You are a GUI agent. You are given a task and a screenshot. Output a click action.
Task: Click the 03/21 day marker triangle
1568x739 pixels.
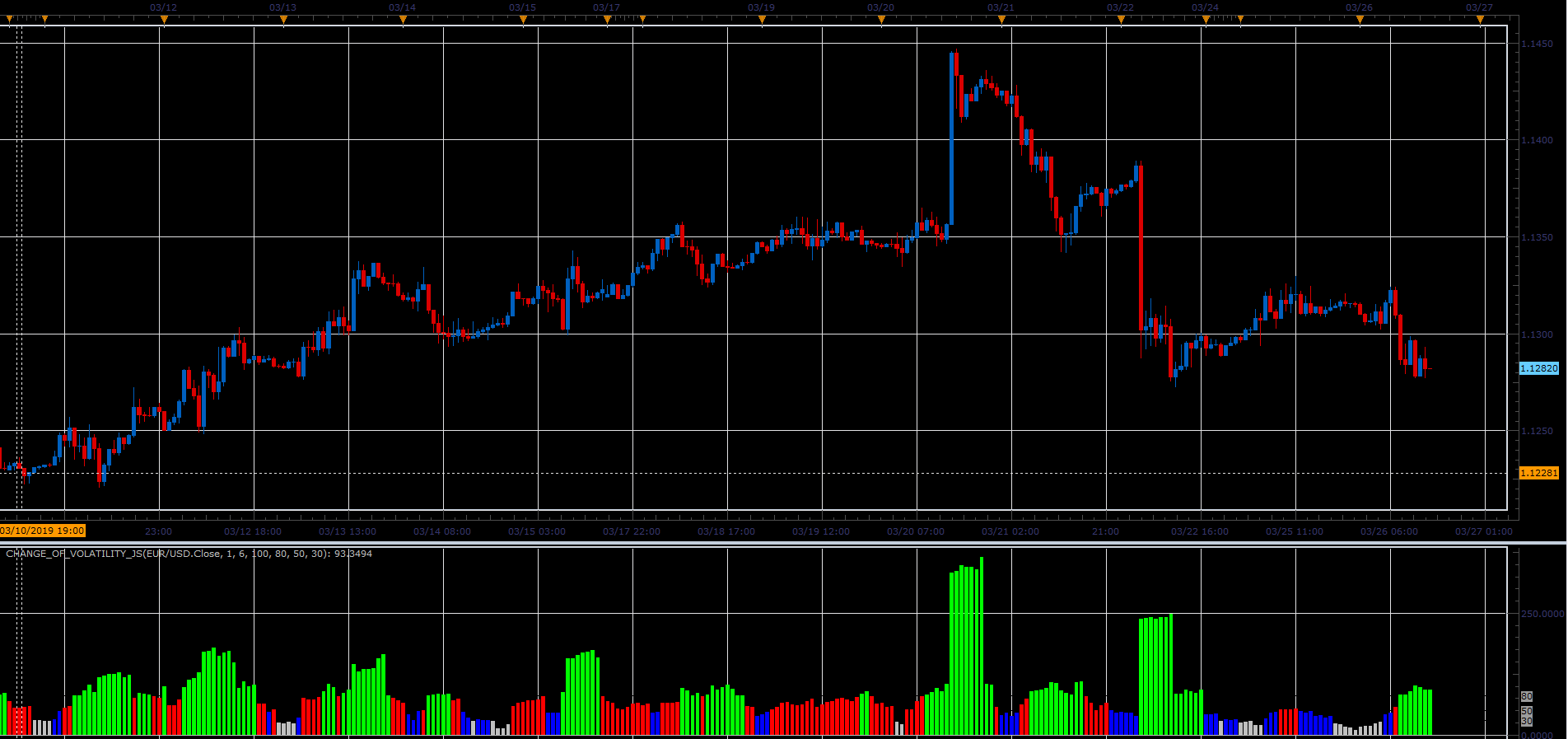1001,21
